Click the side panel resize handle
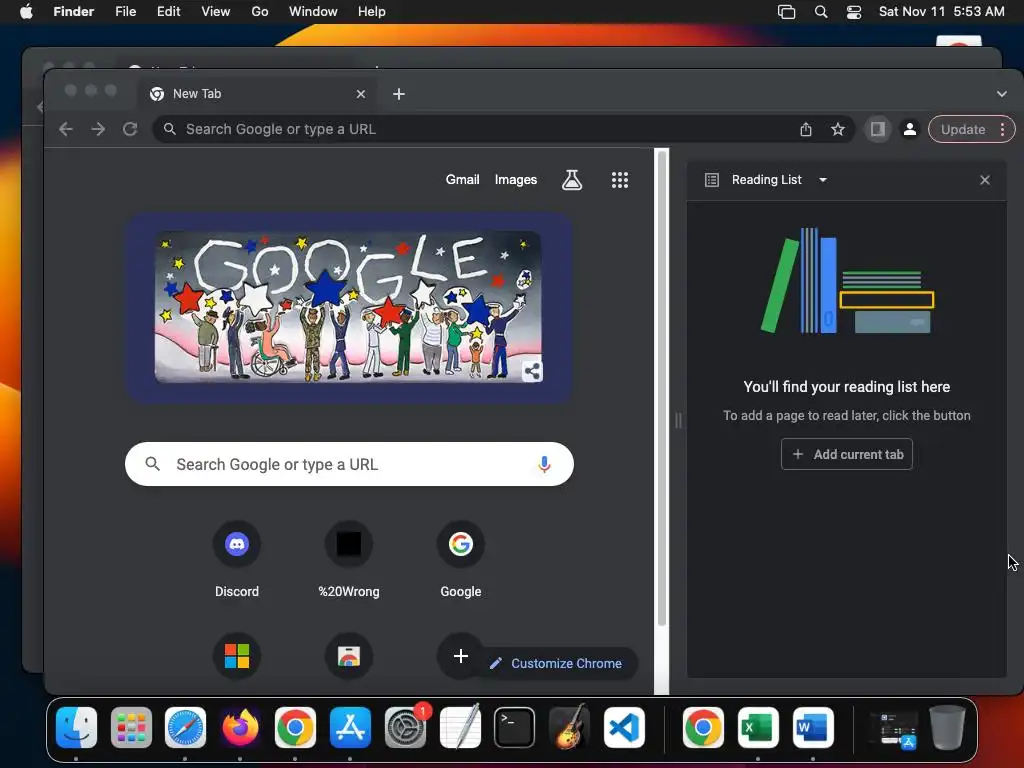1024x768 pixels. pos(679,421)
